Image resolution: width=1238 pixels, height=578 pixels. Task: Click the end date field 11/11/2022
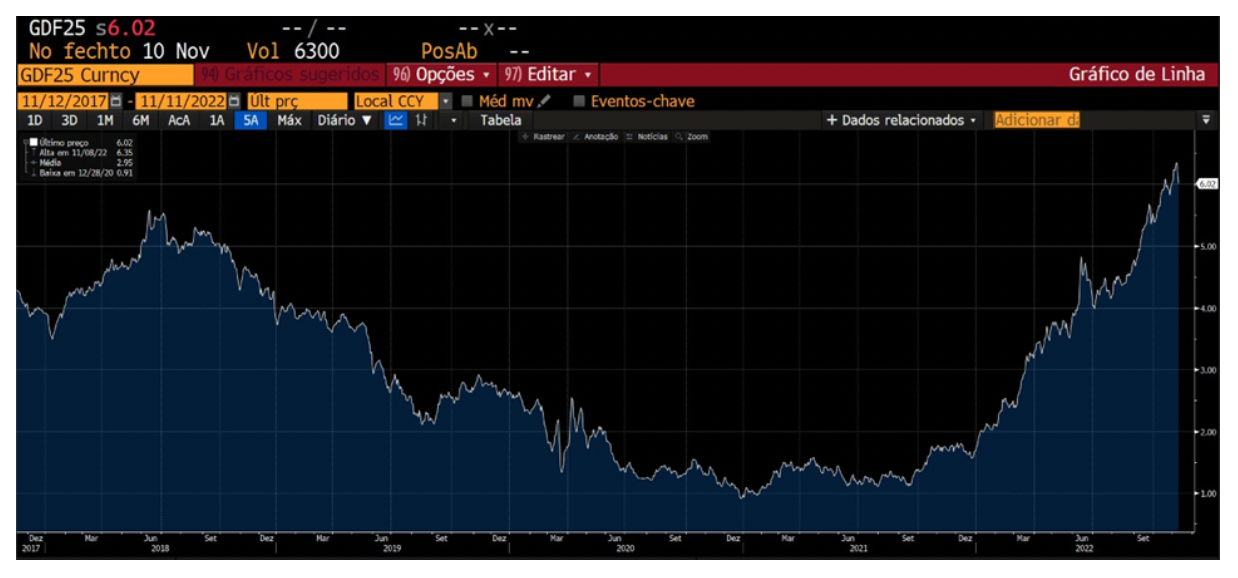coord(181,101)
